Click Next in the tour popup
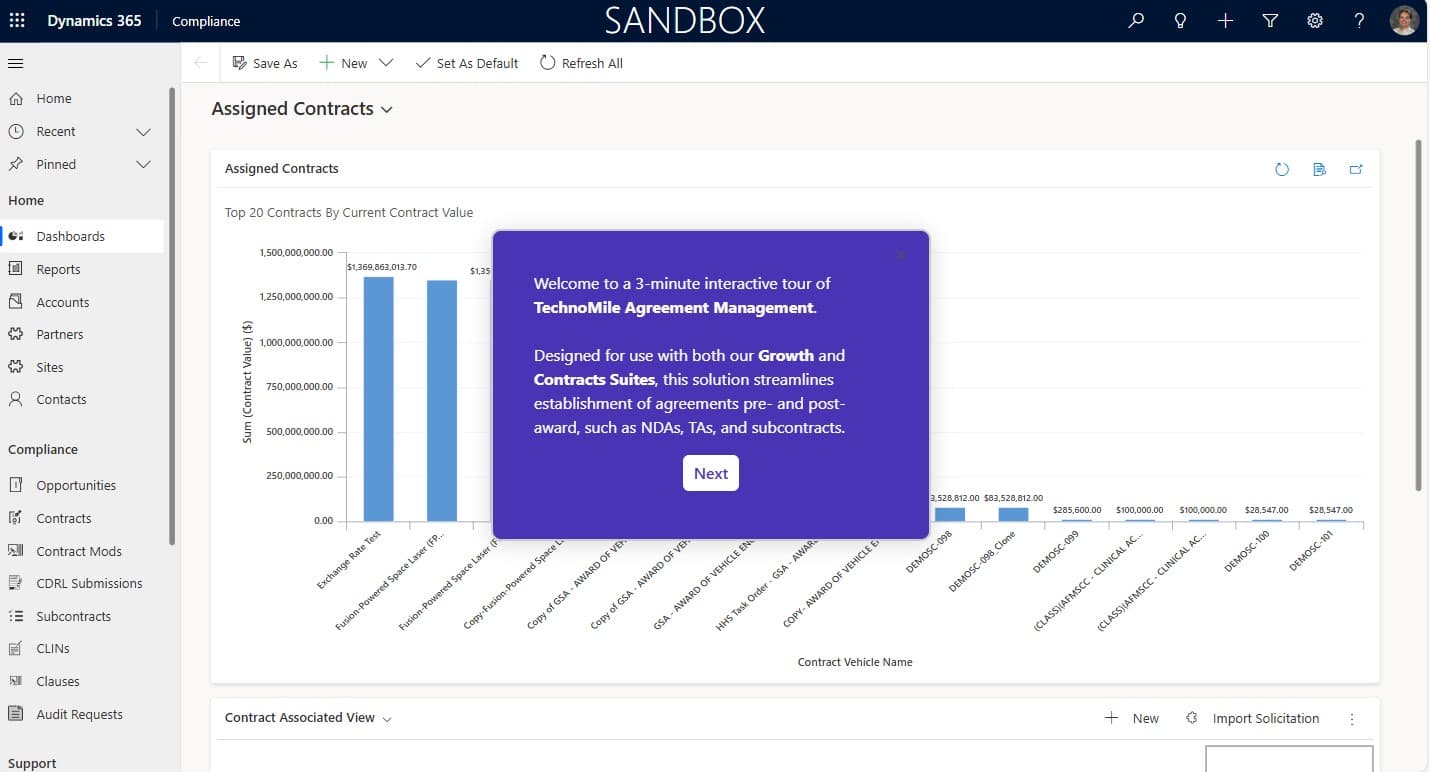 [x=710, y=473]
